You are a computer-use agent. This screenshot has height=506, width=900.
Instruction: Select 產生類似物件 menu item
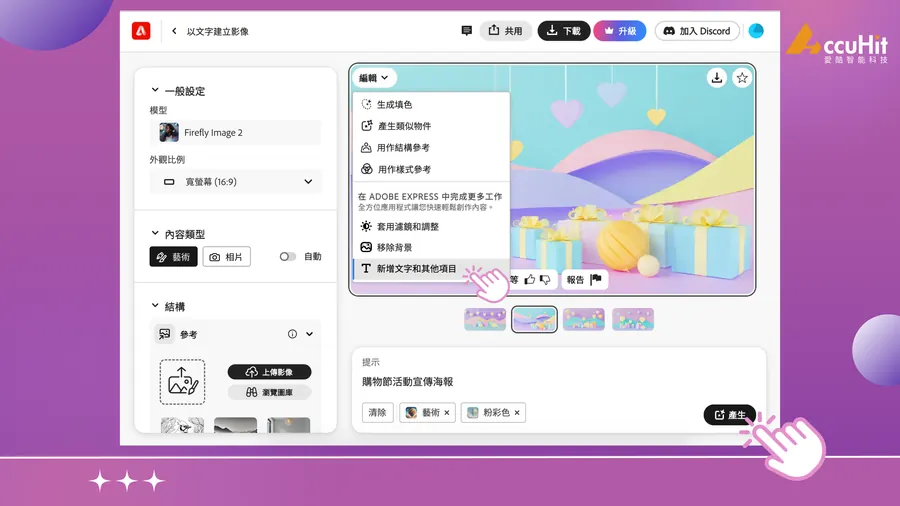431,126
